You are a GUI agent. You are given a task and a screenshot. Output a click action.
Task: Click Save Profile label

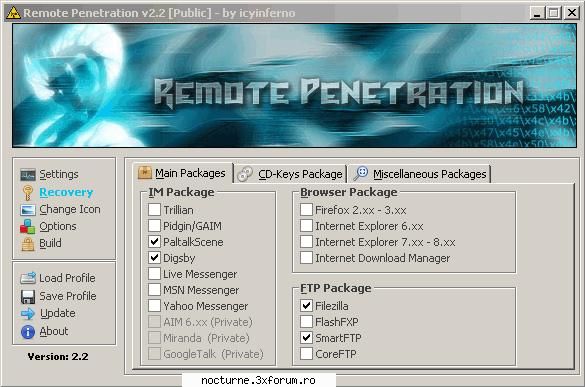pos(68,296)
